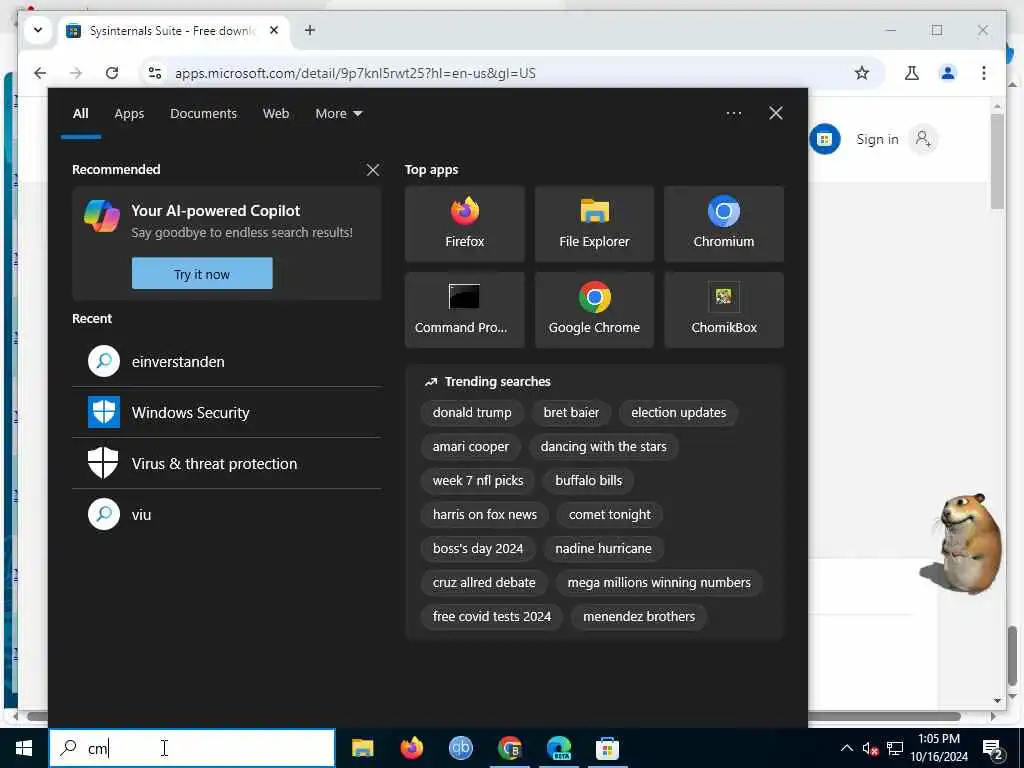Search trending free covid tests 2024
The height and width of the screenshot is (768, 1024).
coord(492,616)
